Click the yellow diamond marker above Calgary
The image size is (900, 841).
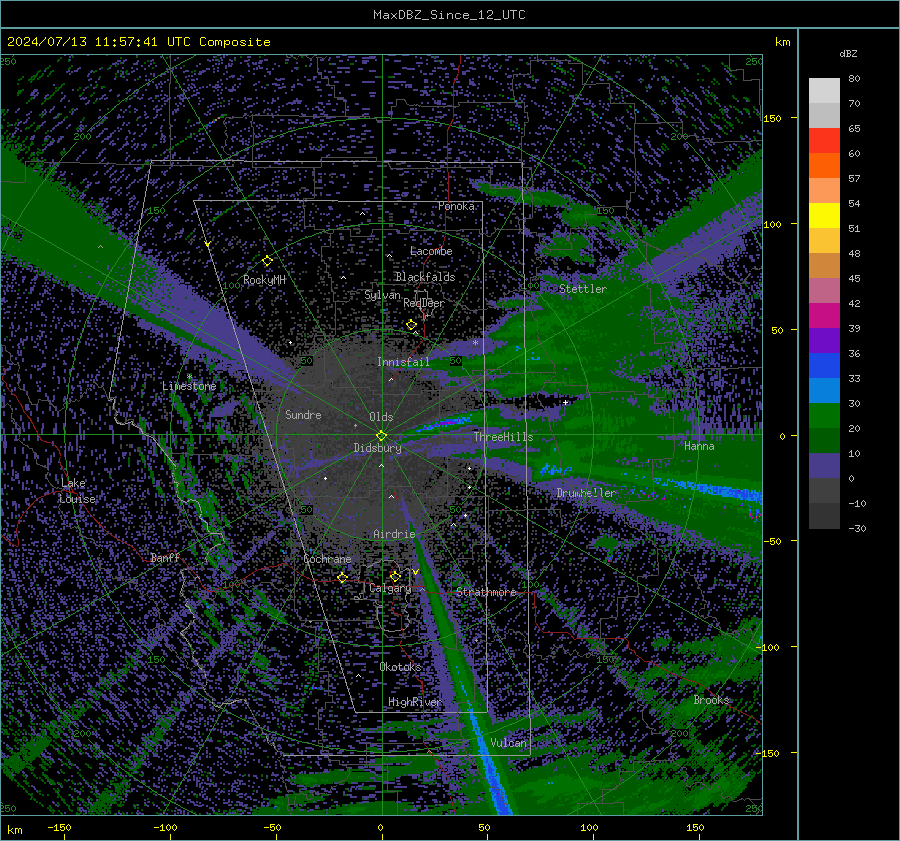(395, 576)
